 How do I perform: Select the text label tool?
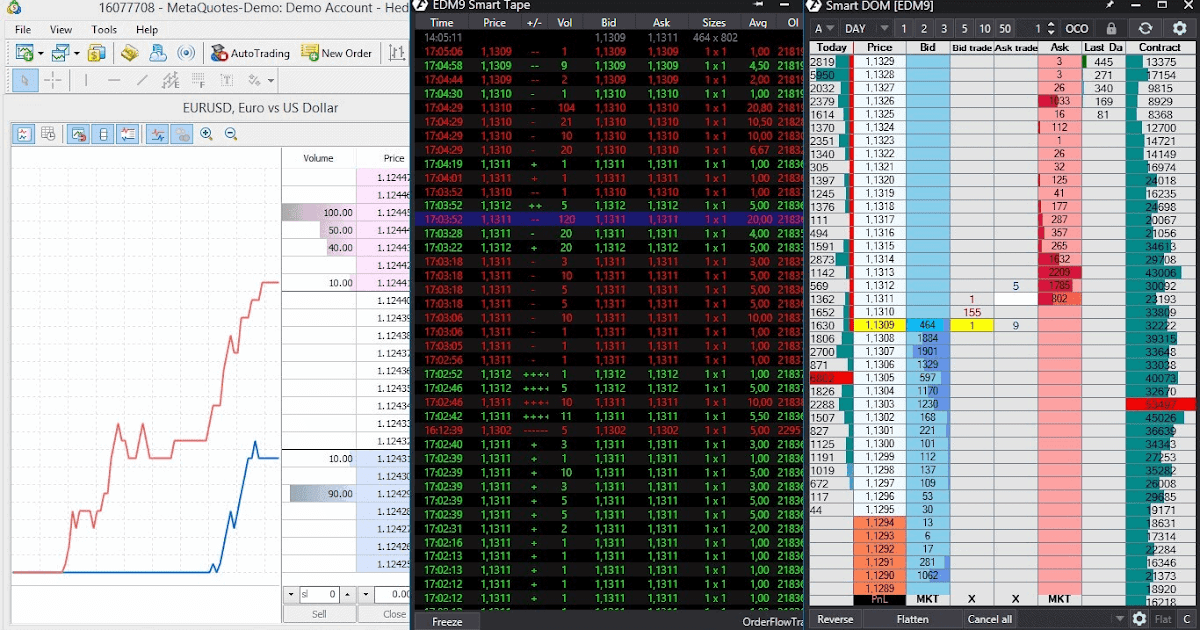click(226, 80)
